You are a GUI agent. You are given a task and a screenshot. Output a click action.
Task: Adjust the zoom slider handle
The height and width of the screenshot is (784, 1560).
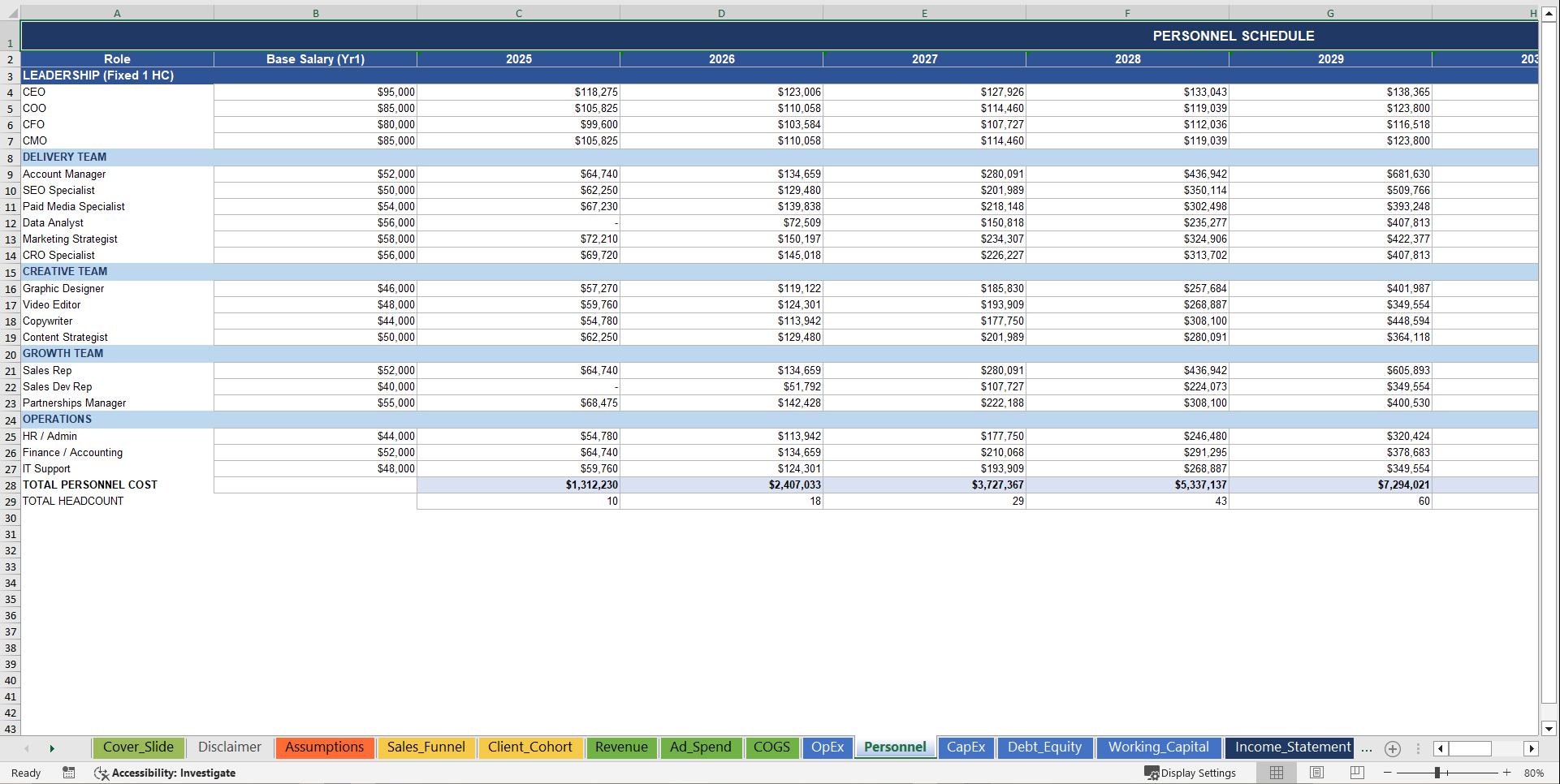pyautogui.click(x=1437, y=773)
